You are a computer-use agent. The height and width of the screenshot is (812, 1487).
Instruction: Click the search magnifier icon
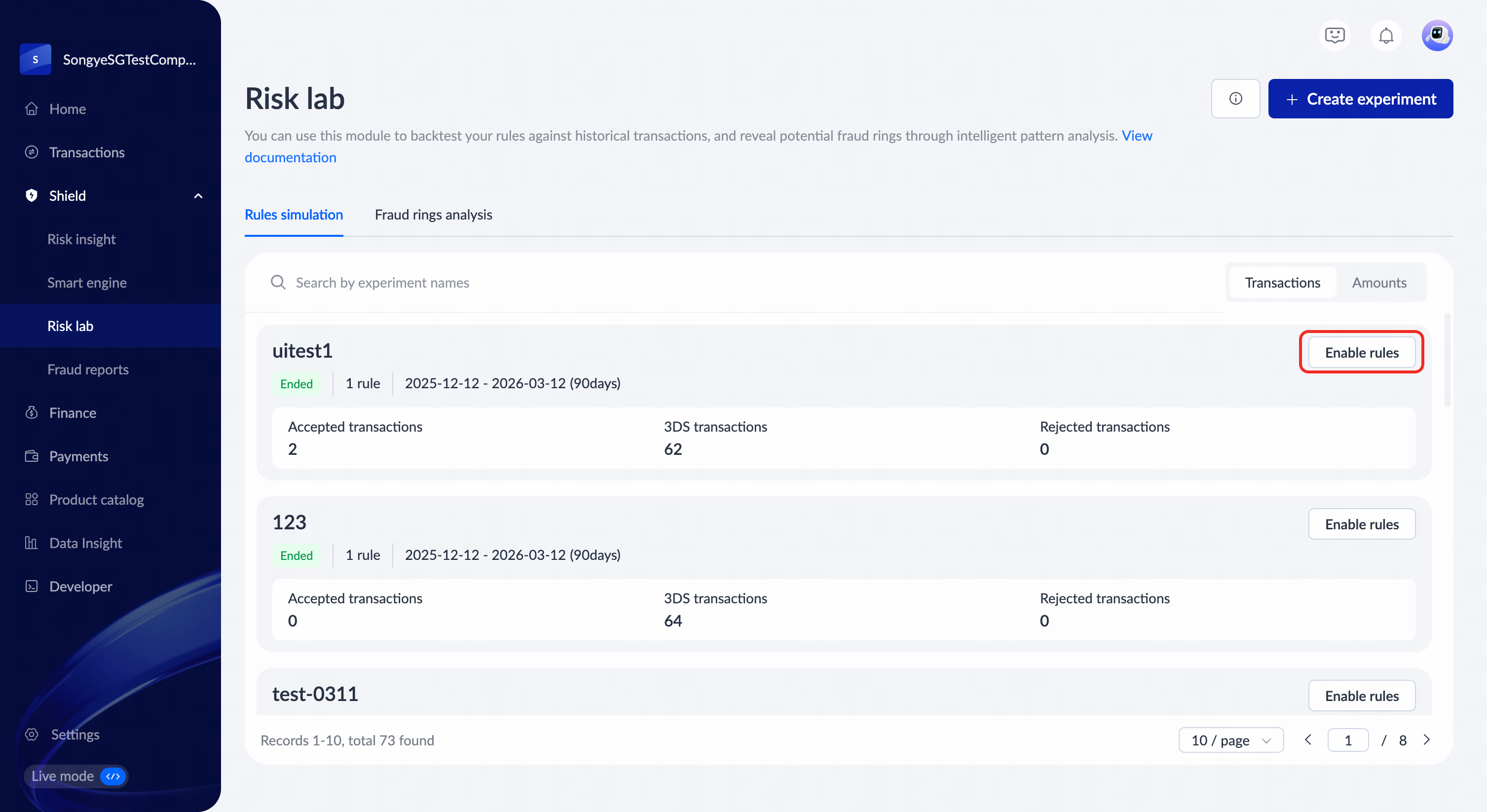coord(278,282)
